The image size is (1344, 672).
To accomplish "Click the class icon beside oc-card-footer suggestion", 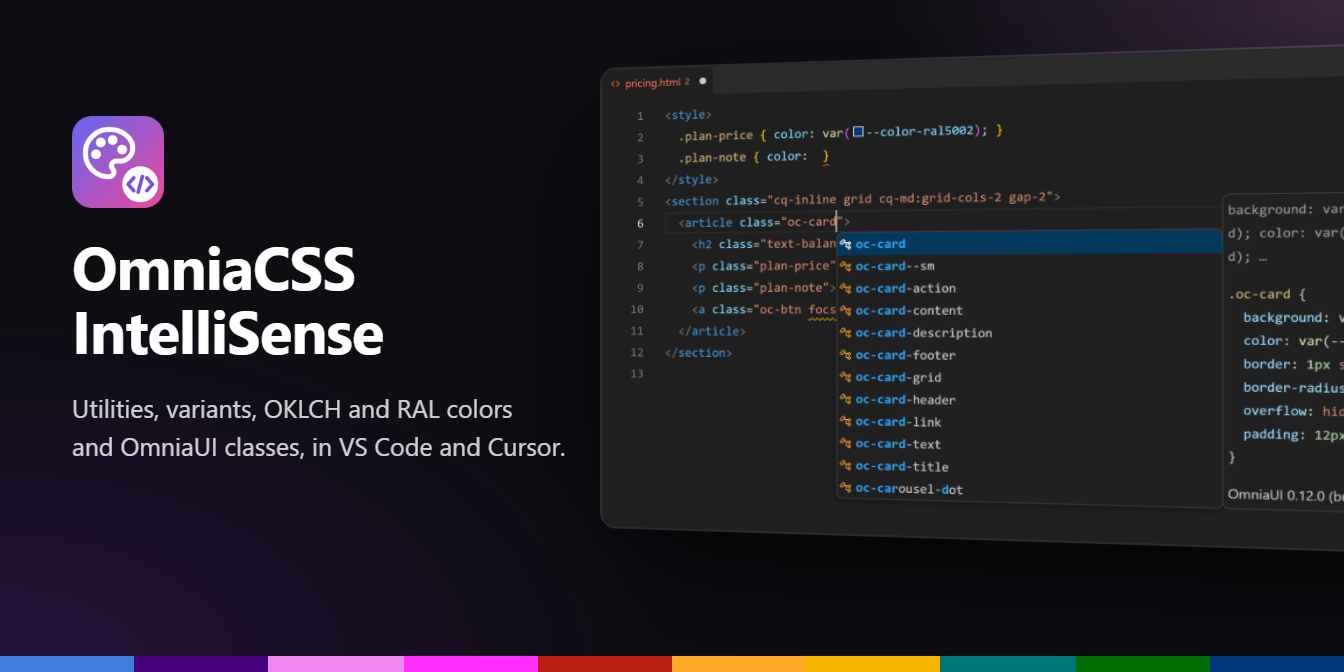I will click(845, 355).
